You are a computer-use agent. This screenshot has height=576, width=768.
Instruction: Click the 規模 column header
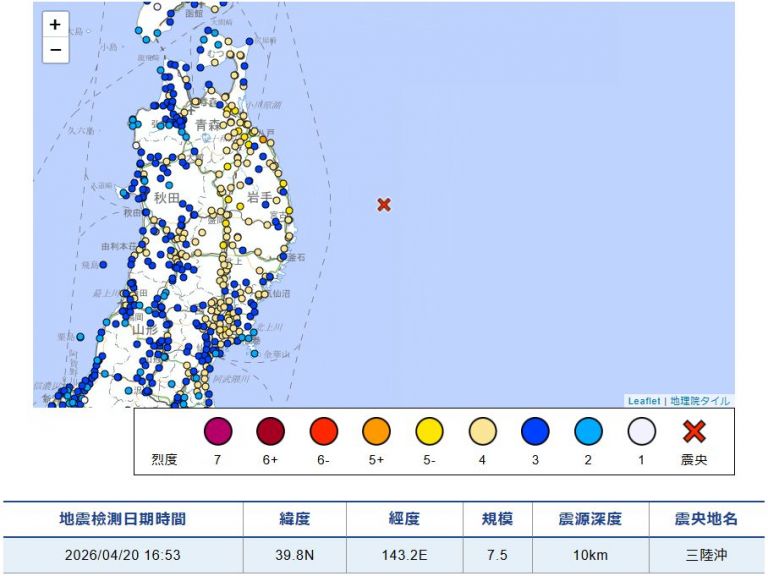498,519
